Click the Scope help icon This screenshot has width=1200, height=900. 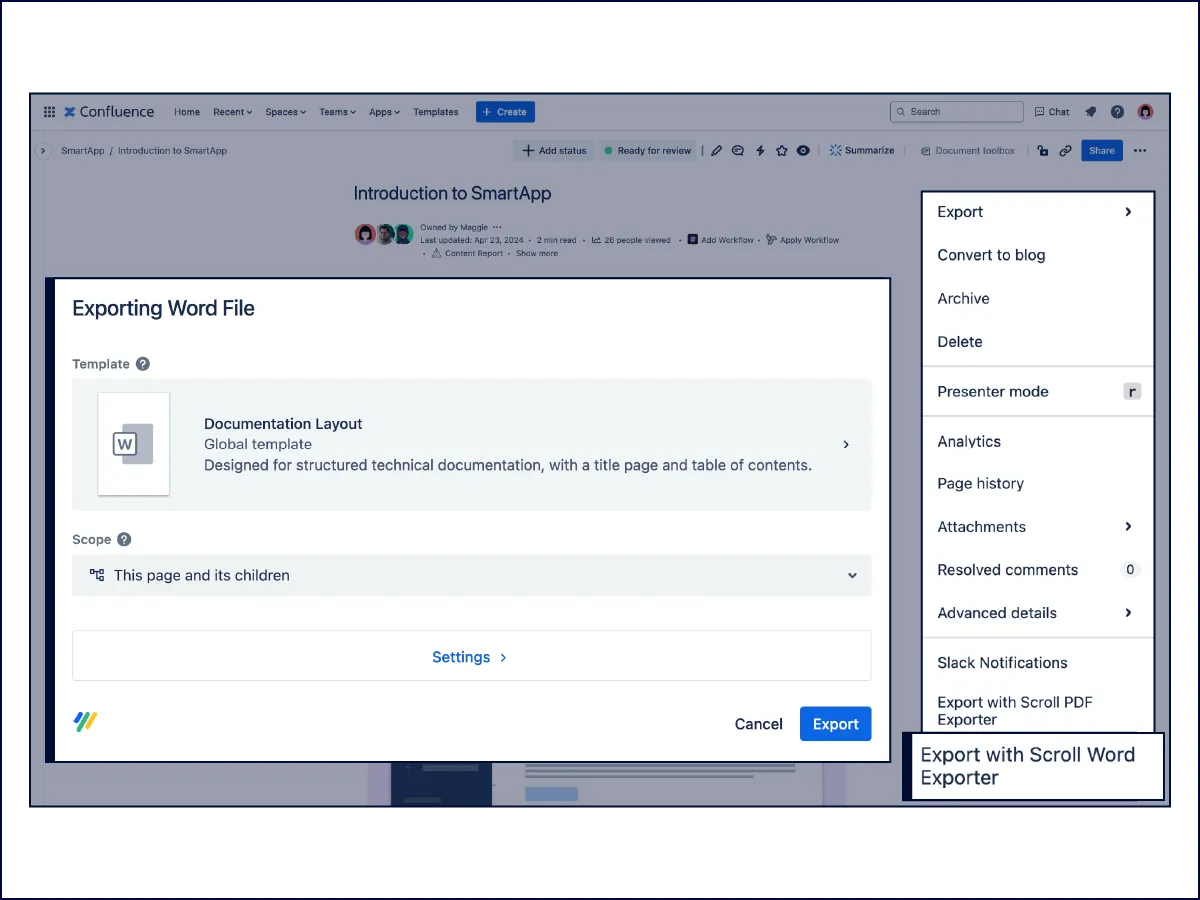[124, 539]
